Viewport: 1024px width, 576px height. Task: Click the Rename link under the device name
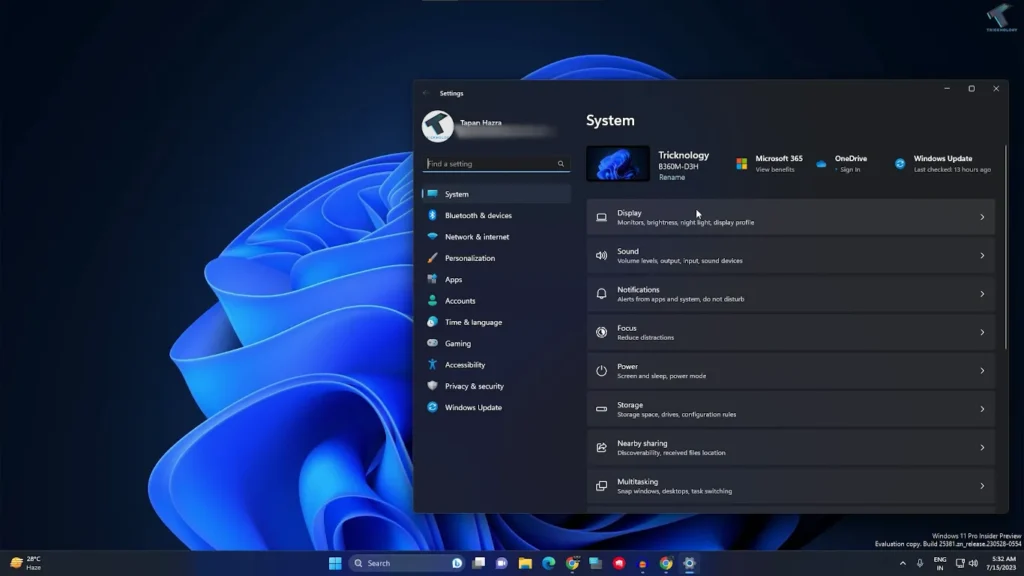point(669,174)
